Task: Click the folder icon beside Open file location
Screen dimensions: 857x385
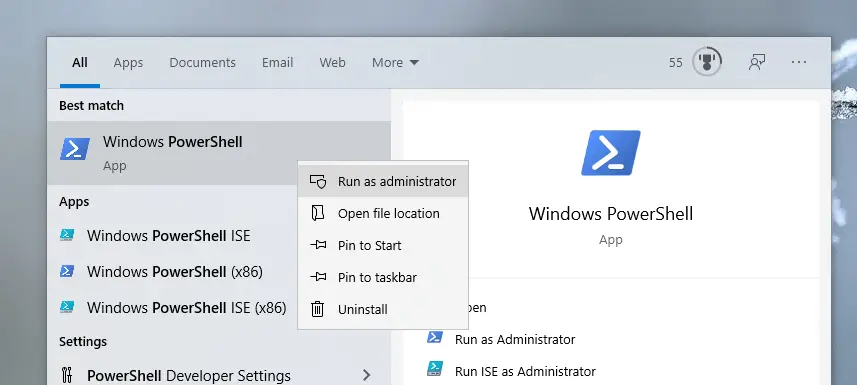Action: [318, 213]
